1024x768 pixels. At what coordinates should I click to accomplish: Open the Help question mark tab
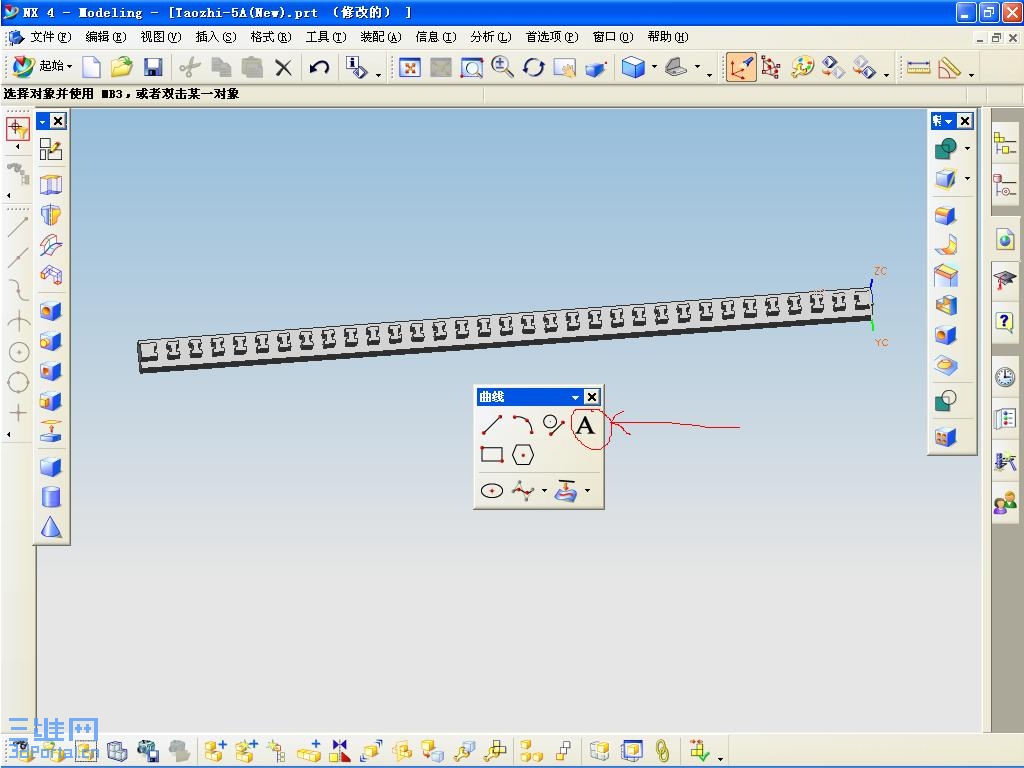click(1005, 322)
